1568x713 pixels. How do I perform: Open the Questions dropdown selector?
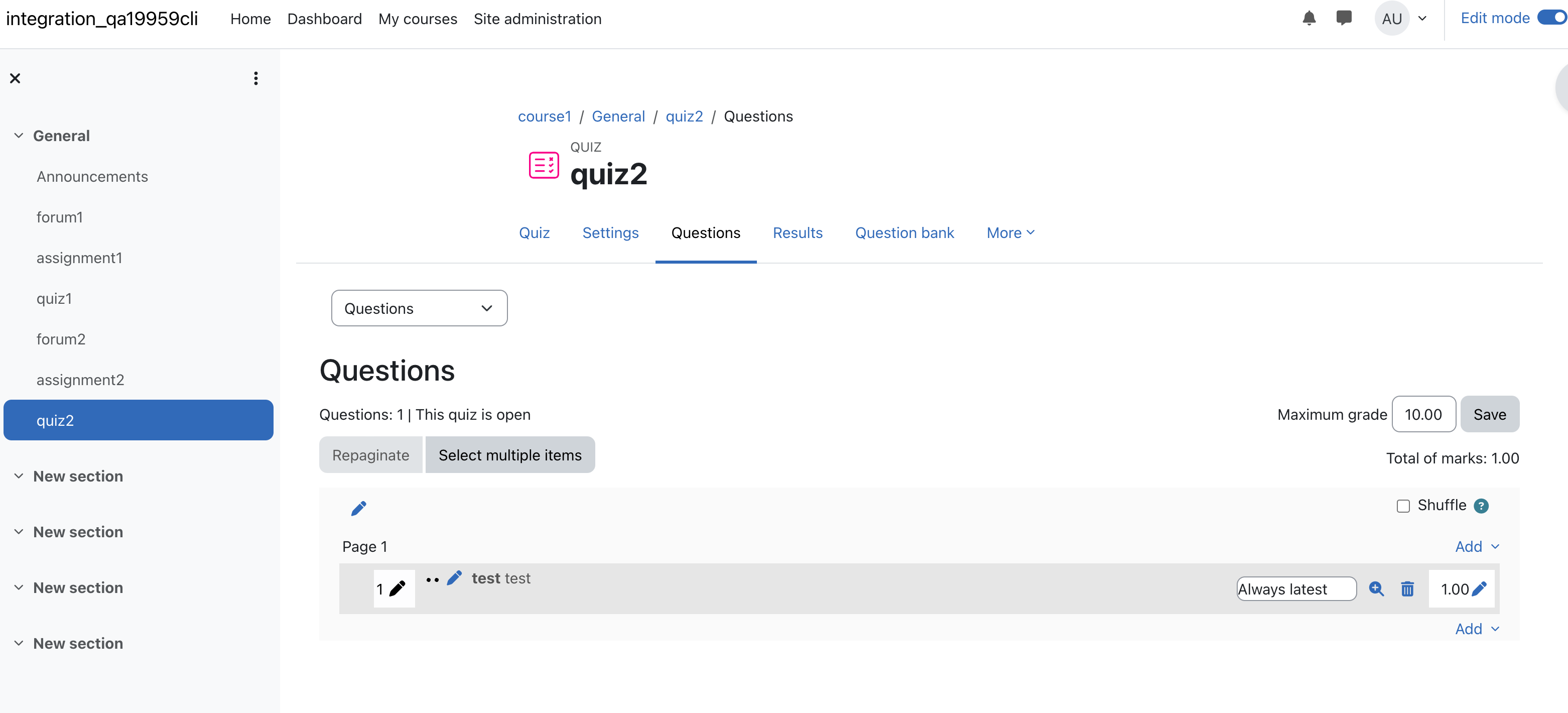pyautogui.click(x=419, y=308)
